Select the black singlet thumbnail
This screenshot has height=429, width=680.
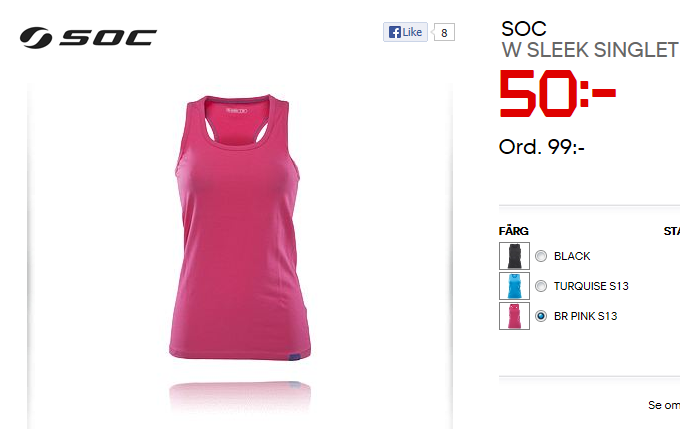[x=514, y=256]
